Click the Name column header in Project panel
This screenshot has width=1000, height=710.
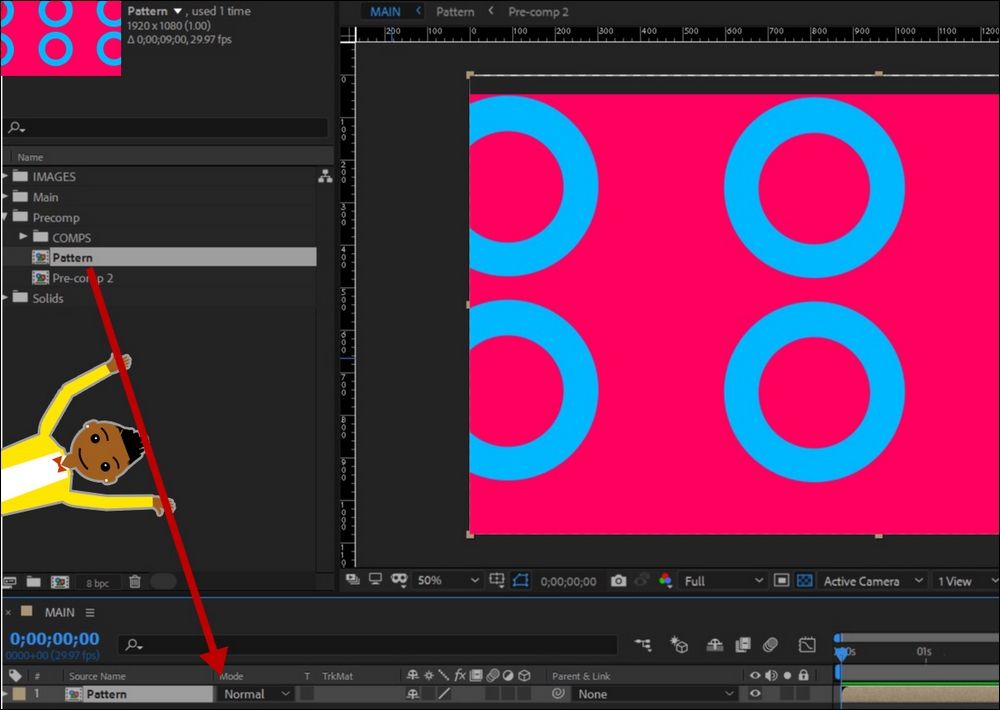pos(30,157)
